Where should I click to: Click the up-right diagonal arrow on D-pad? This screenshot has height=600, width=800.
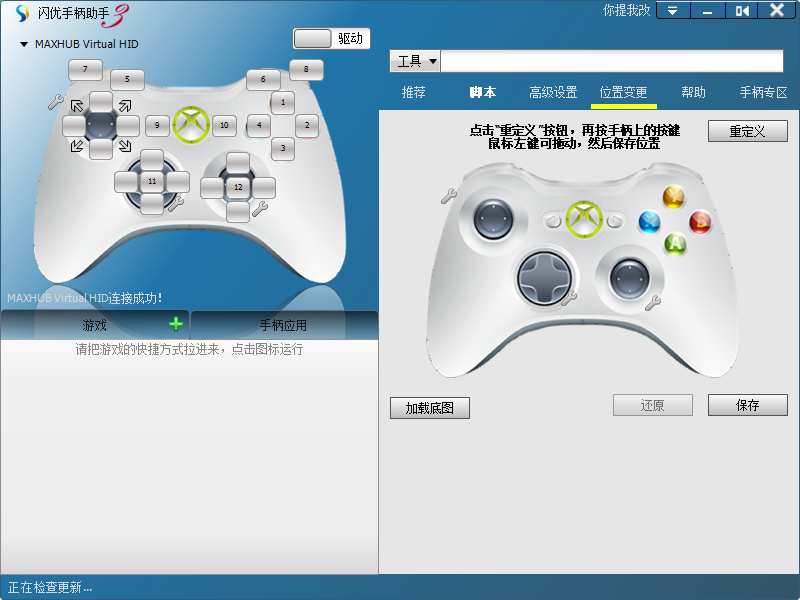[125, 106]
